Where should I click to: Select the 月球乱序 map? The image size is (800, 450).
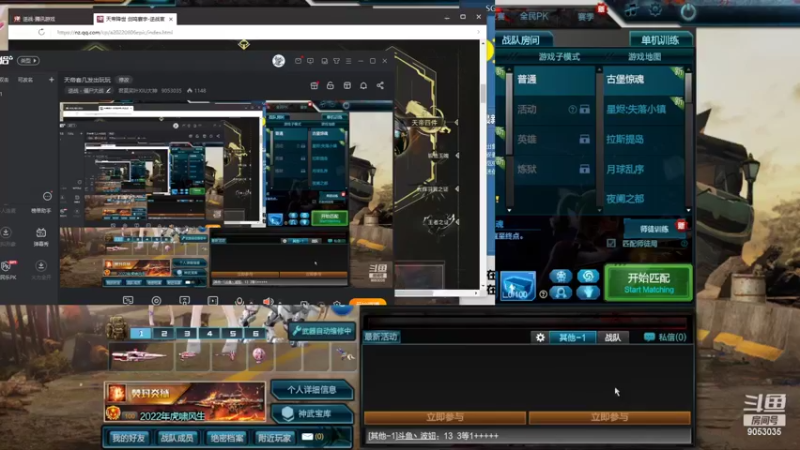click(644, 169)
